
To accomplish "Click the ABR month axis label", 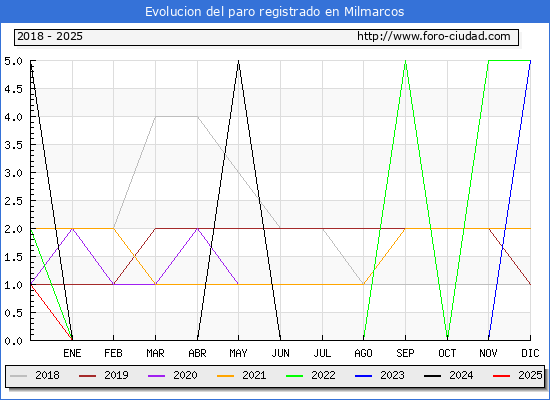I will pyautogui.click(x=197, y=353).
